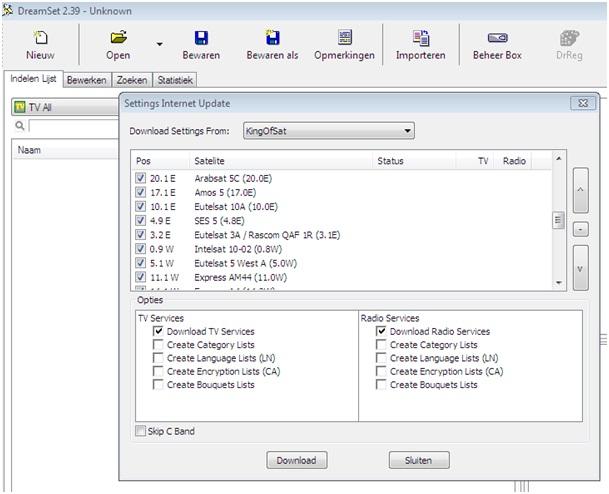Enable TV Create Encryption Lists (CA)
The width and height of the screenshot is (609, 494).
tap(158, 371)
